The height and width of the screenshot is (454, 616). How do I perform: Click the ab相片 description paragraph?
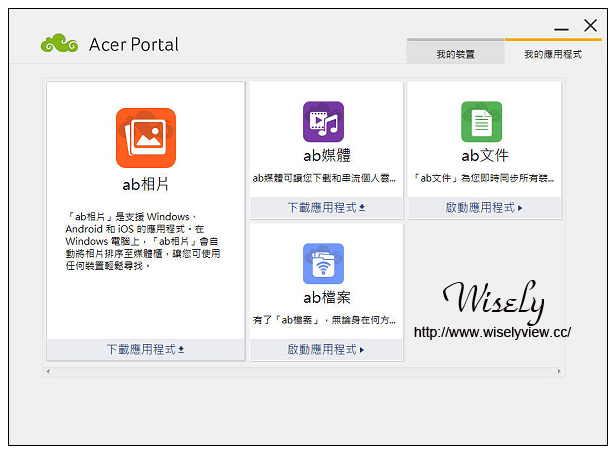(x=143, y=241)
